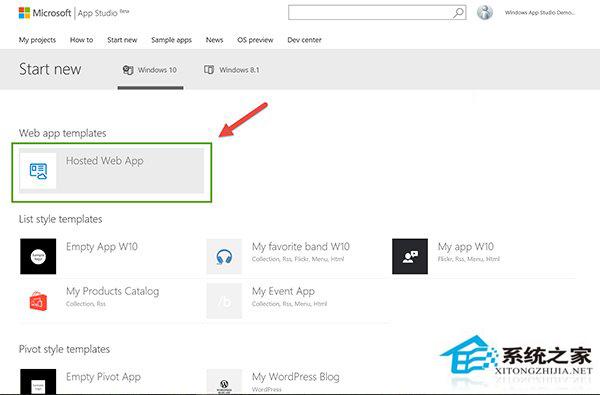Select My favorite band W10 headphones icon
Image resolution: width=600 pixels, height=395 pixels.
224,256
